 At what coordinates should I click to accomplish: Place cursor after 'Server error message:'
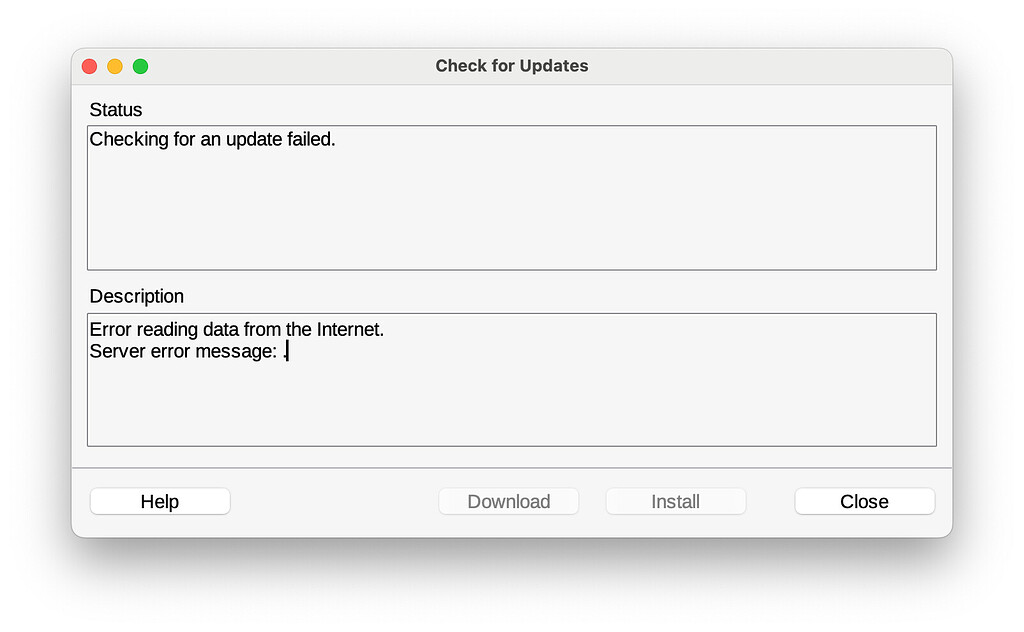pyautogui.click(x=288, y=351)
